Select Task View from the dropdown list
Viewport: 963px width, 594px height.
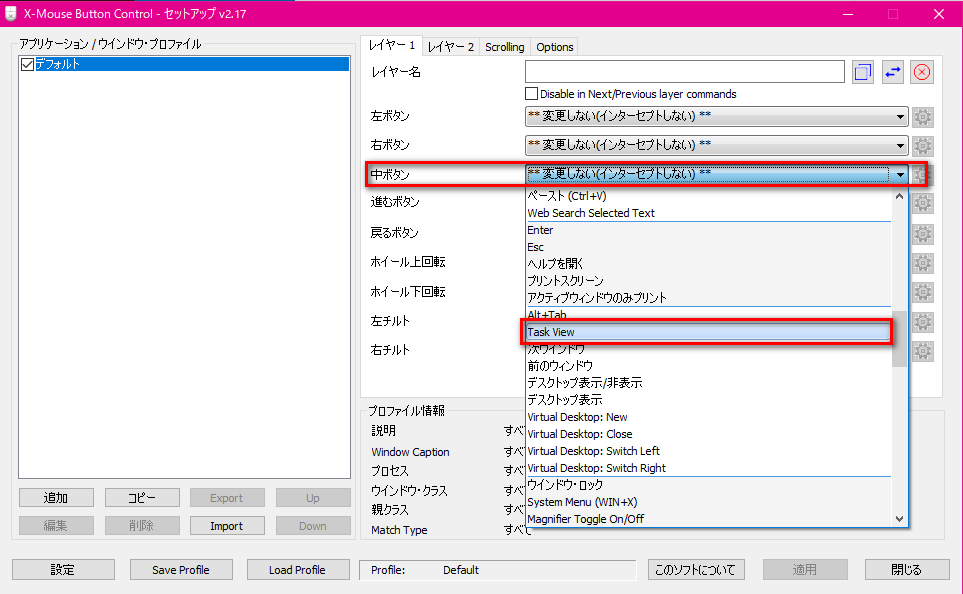point(706,332)
